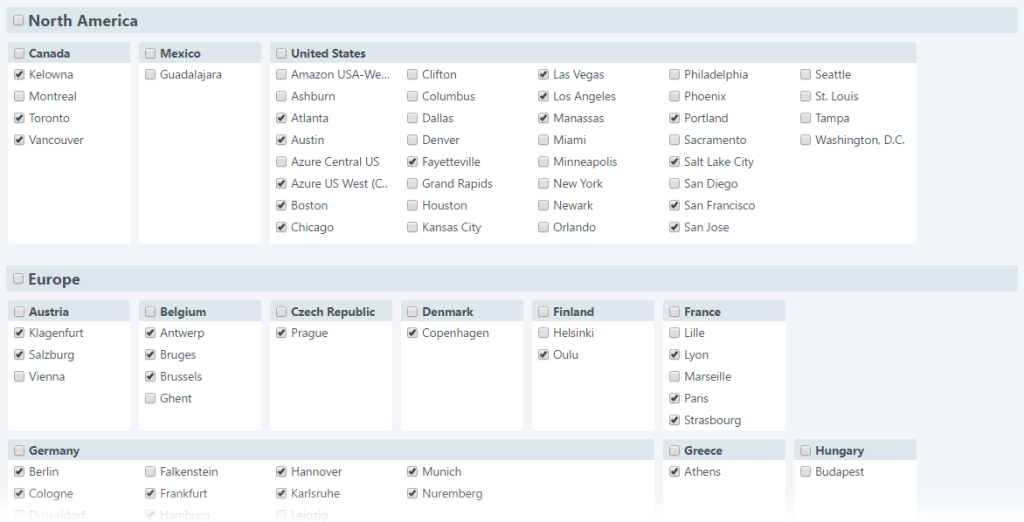Check the Columbus checkbox
This screenshot has width=1024, height=522.
pos(412,96)
